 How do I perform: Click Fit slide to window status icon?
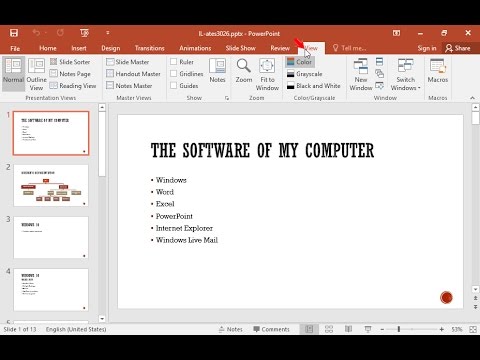[473, 329]
